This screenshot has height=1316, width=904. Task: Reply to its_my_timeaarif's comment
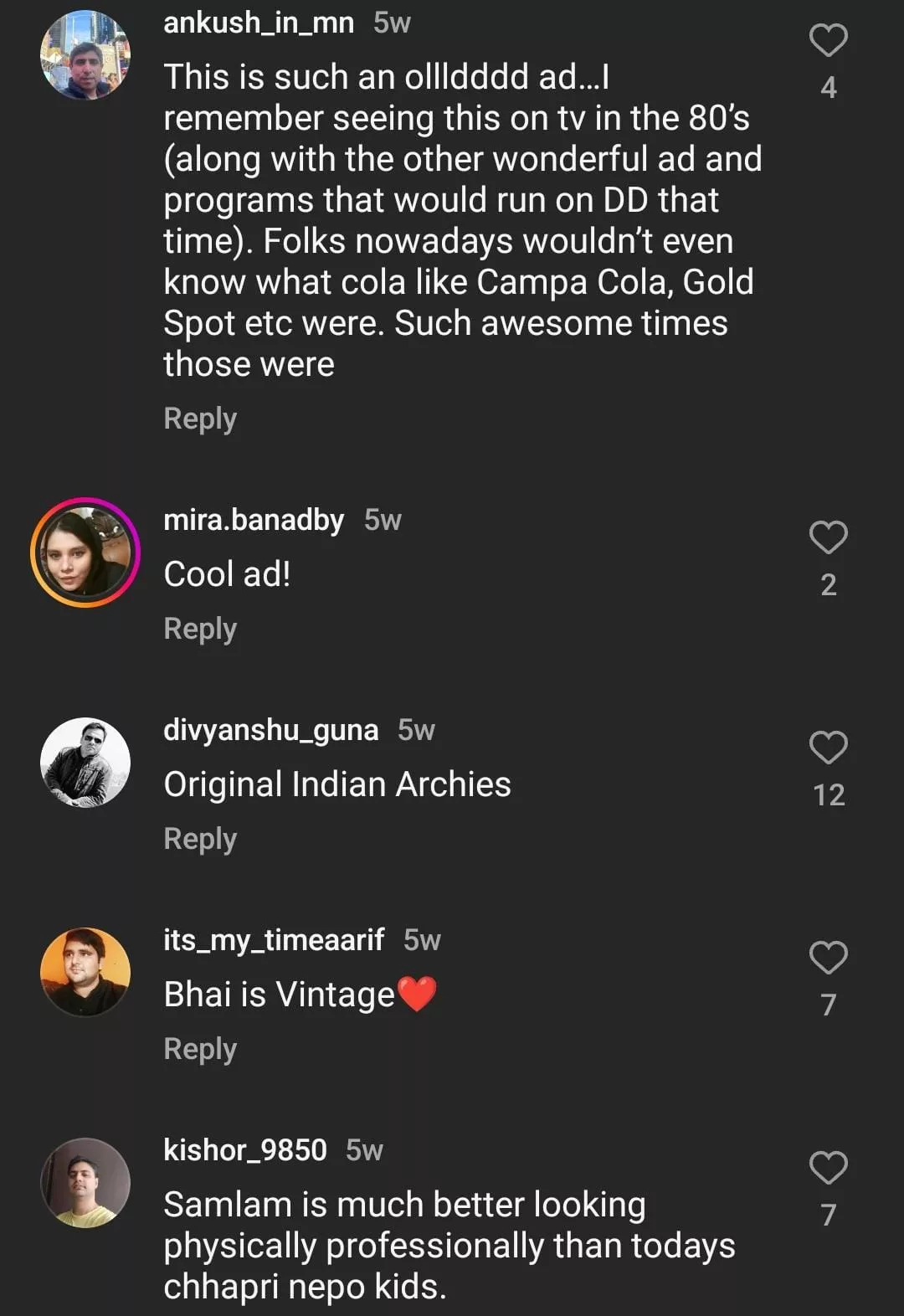point(200,1049)
